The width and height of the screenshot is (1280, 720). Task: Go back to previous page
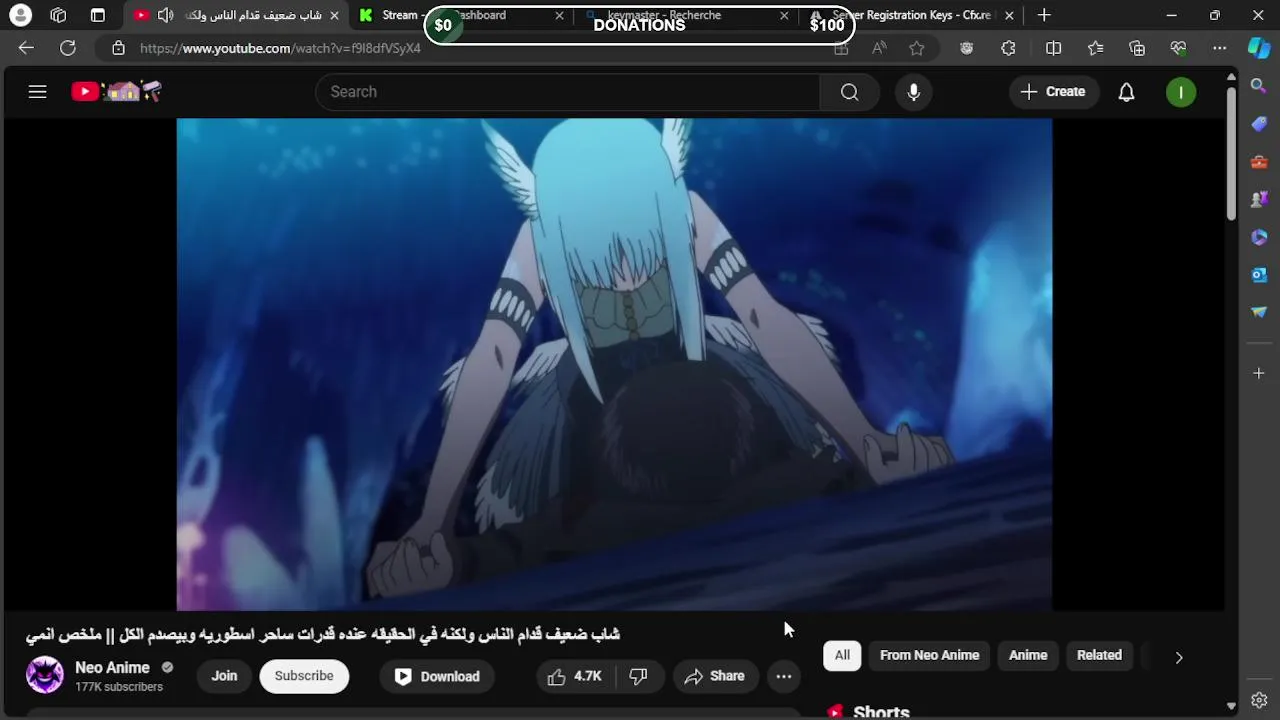[26, 48]
